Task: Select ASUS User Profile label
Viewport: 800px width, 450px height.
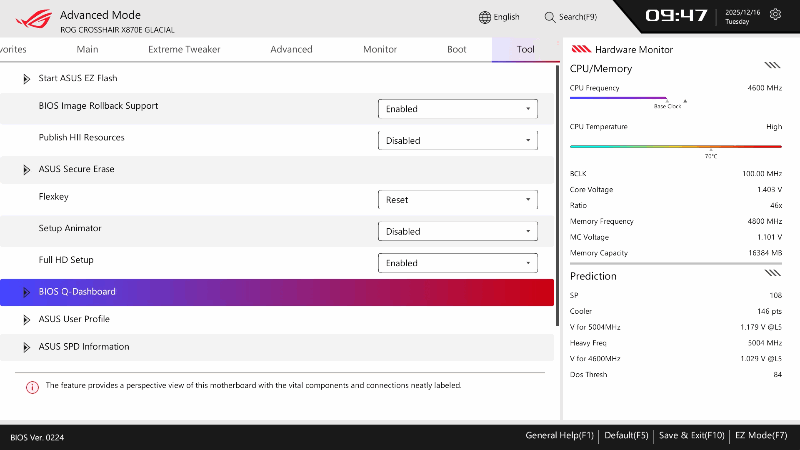Action: tap(74, 319)
